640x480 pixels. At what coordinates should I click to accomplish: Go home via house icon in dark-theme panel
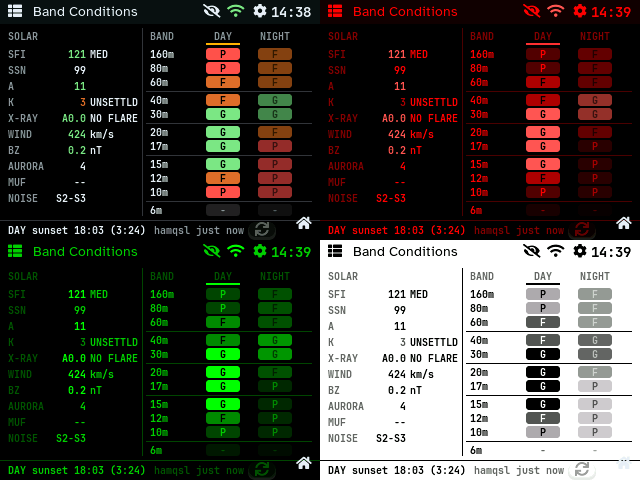pos(304,223)
